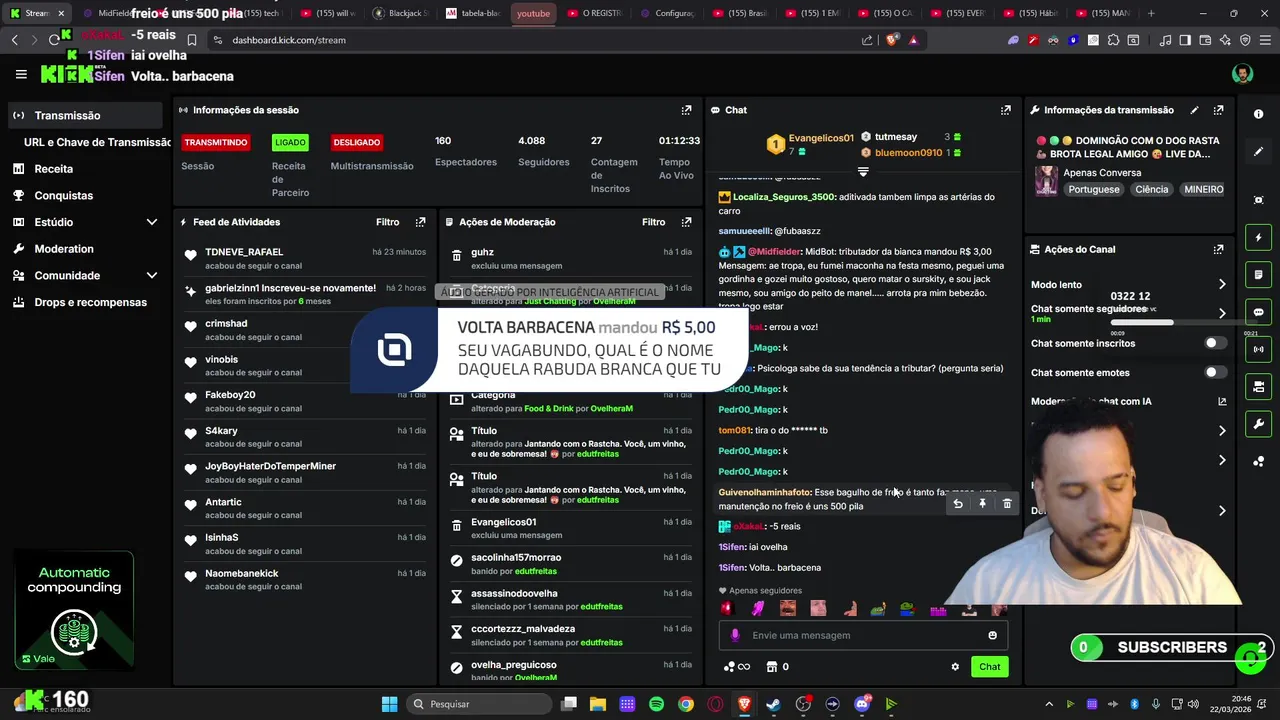Screen dimensions: 1280x720
Task: Open the user avatar at the top right
Action: 1242,75
